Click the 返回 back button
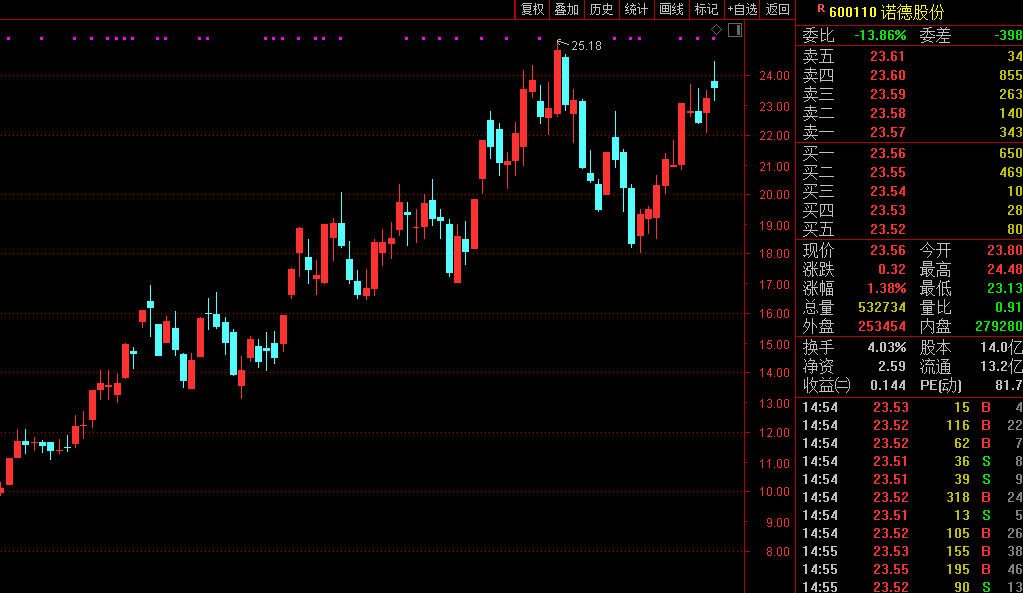Viewport: 1023px width, 593px height. click(x=777, y=9)
